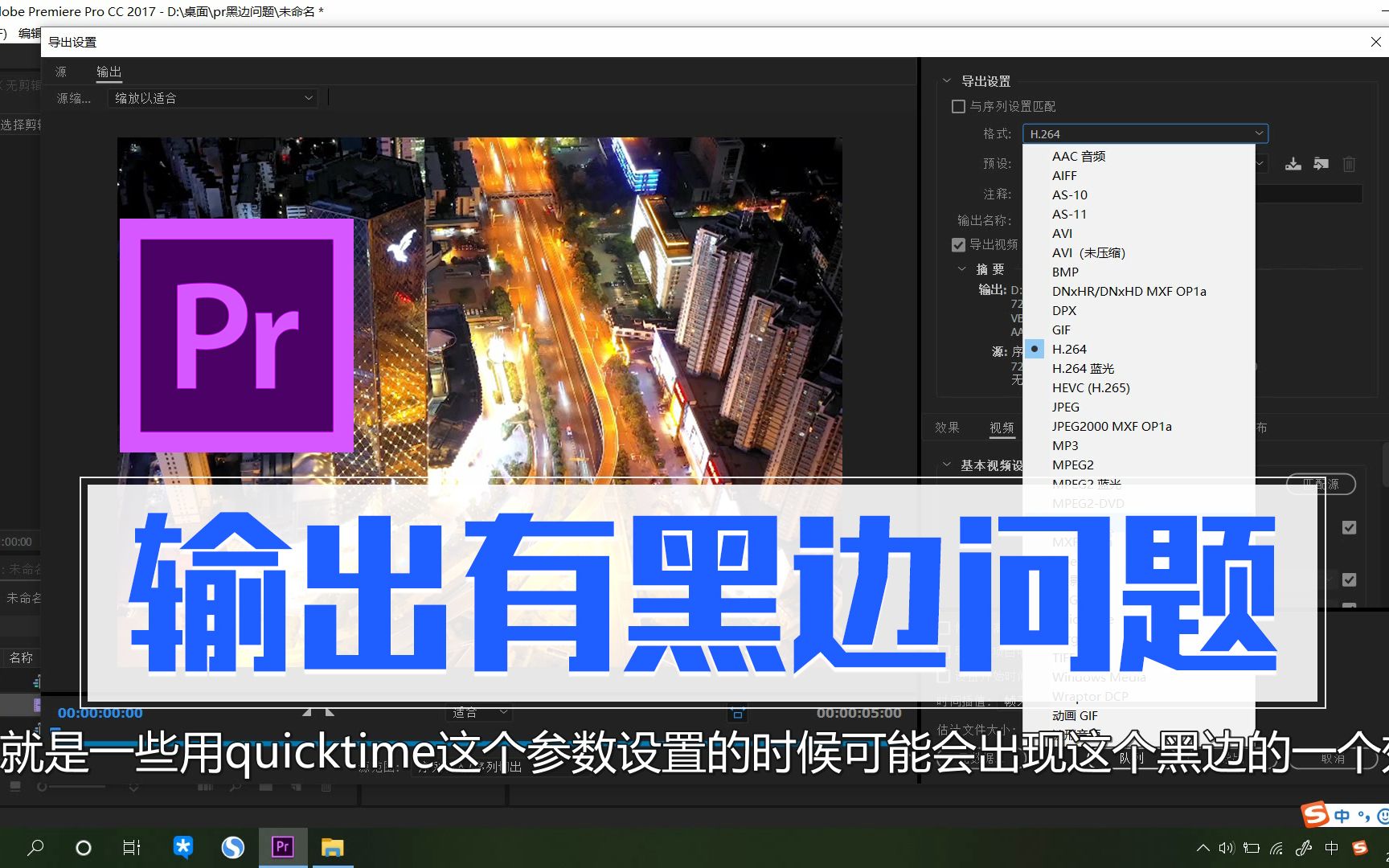The image size is (1389, 868).
Task: Collapse the 导出设置 section
Action: pos(947,81)
